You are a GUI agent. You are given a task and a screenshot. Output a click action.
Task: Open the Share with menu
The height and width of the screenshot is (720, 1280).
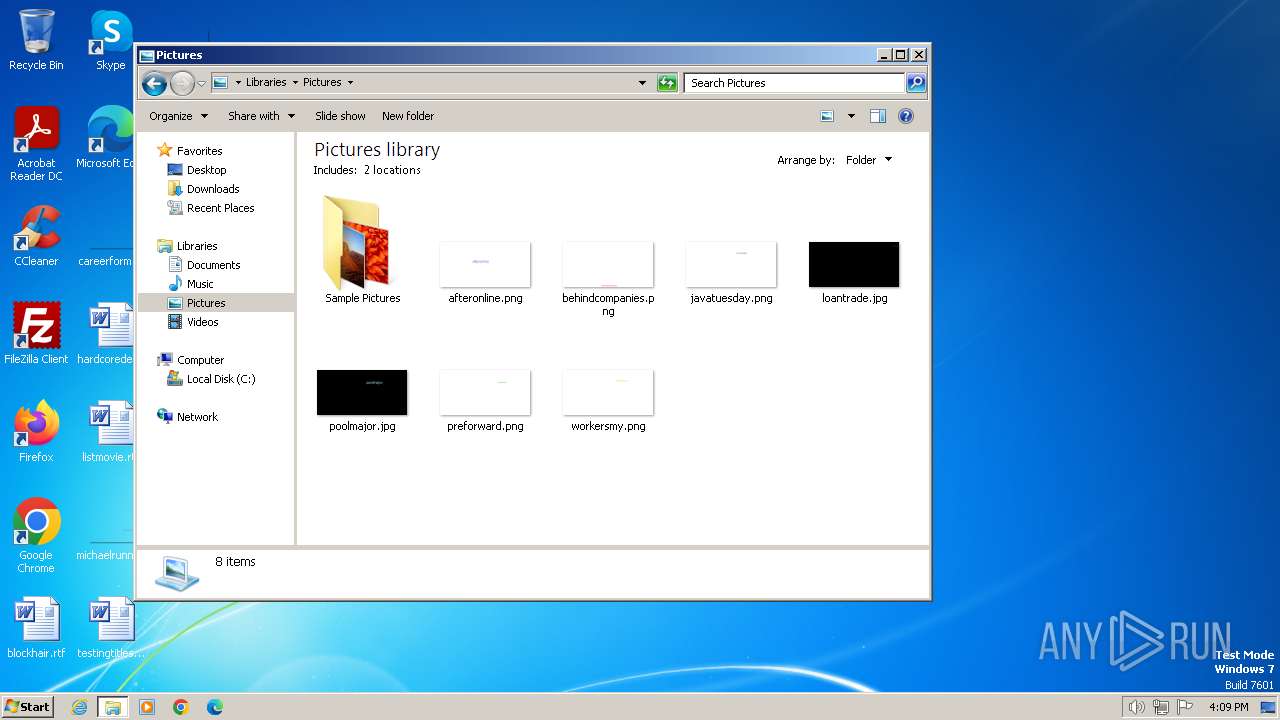(x=261, y=116)
